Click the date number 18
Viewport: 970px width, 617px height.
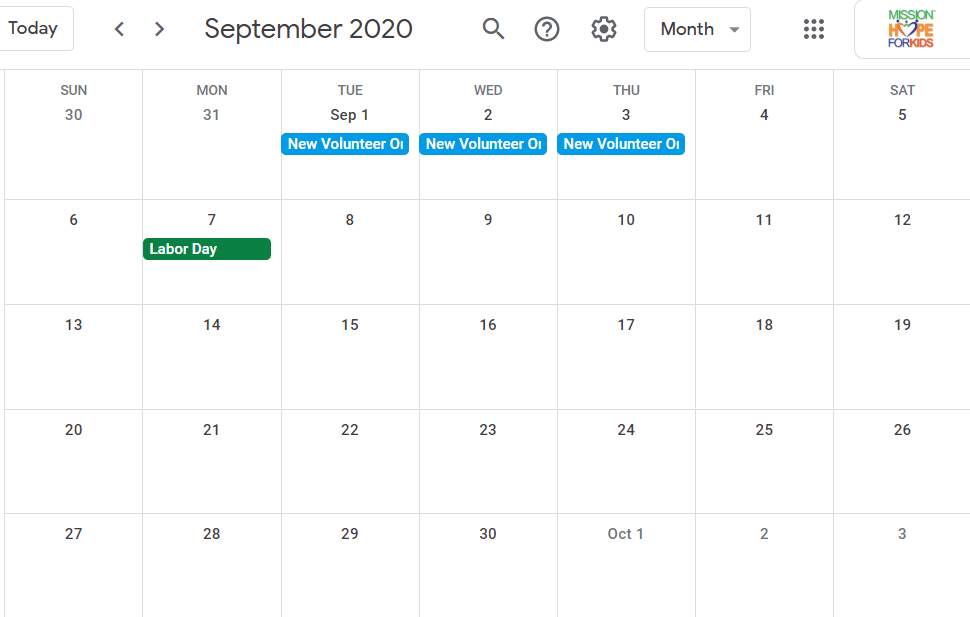[x=764, y=325]
